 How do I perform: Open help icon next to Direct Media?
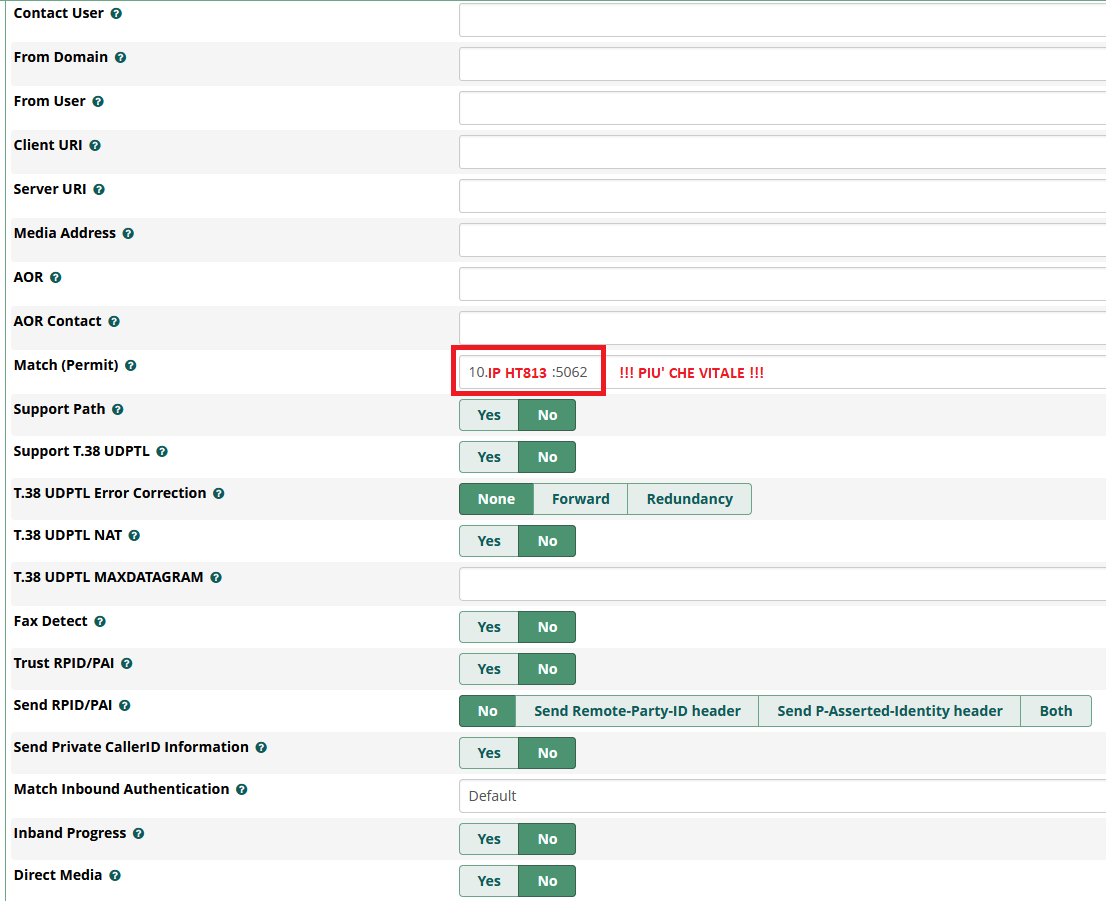pos(115,876)
